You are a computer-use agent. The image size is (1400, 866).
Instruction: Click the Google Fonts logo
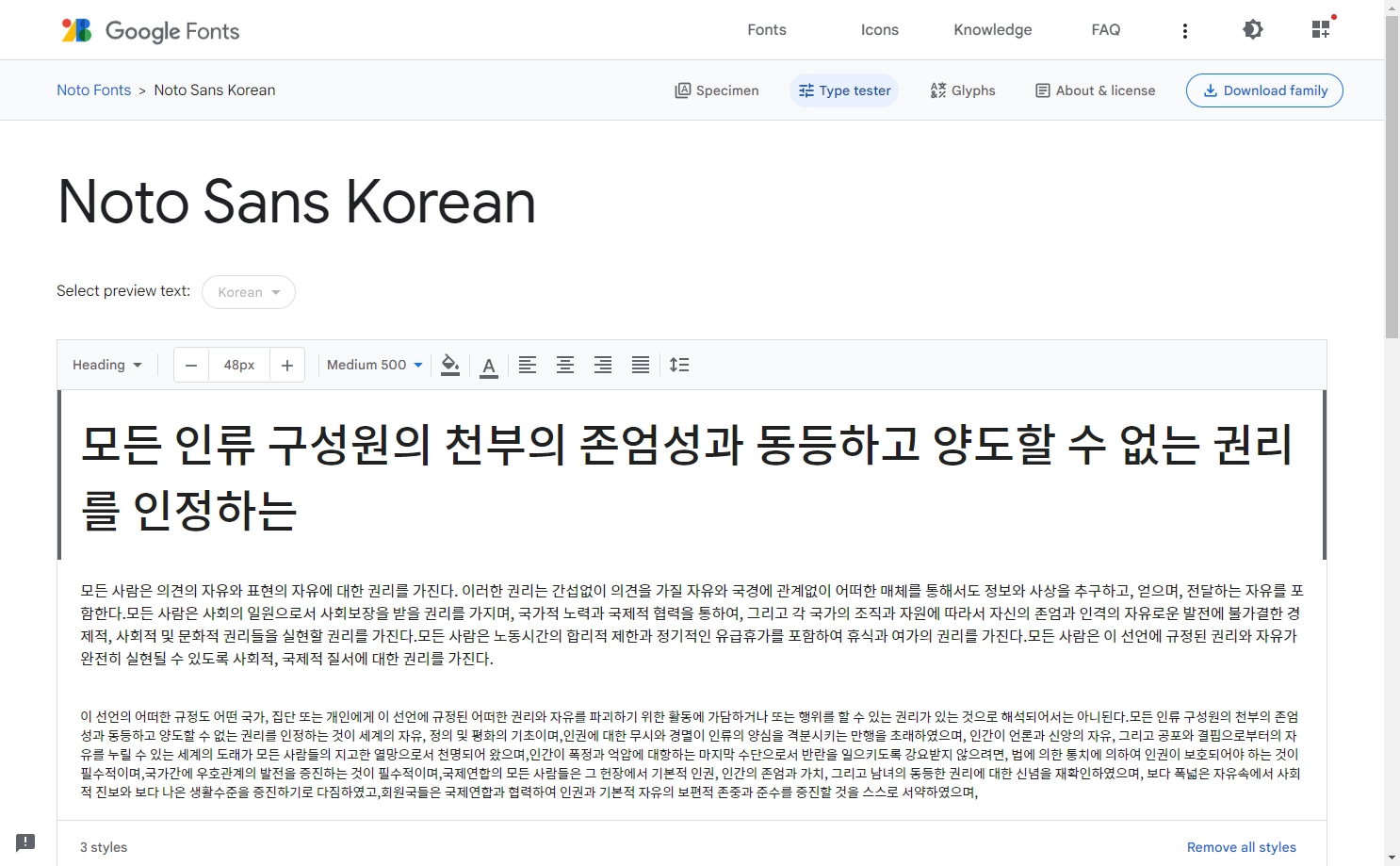coord(151,30)
